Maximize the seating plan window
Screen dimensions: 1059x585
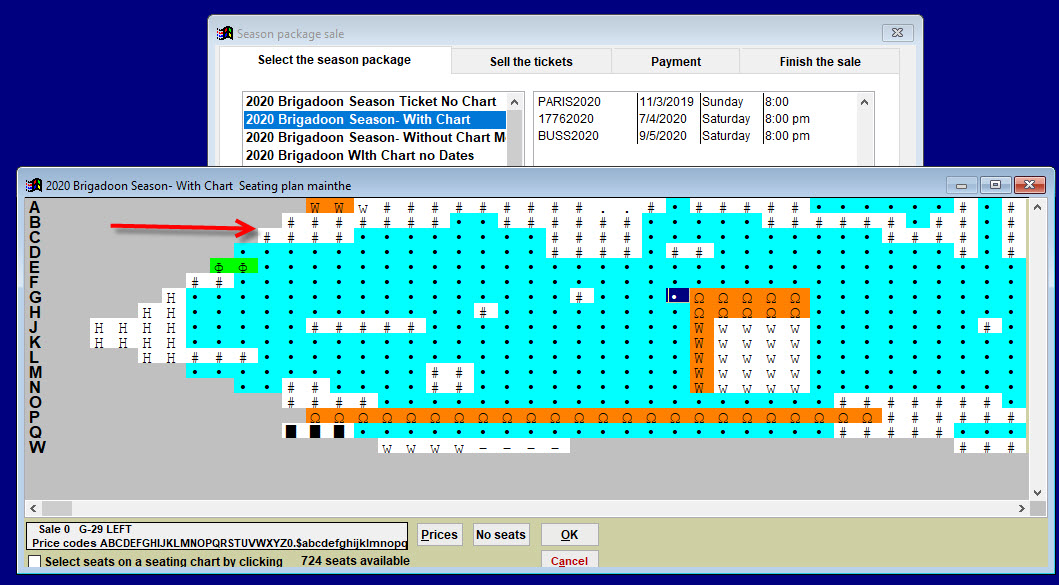pyautogui.click(x=995, y=184)
